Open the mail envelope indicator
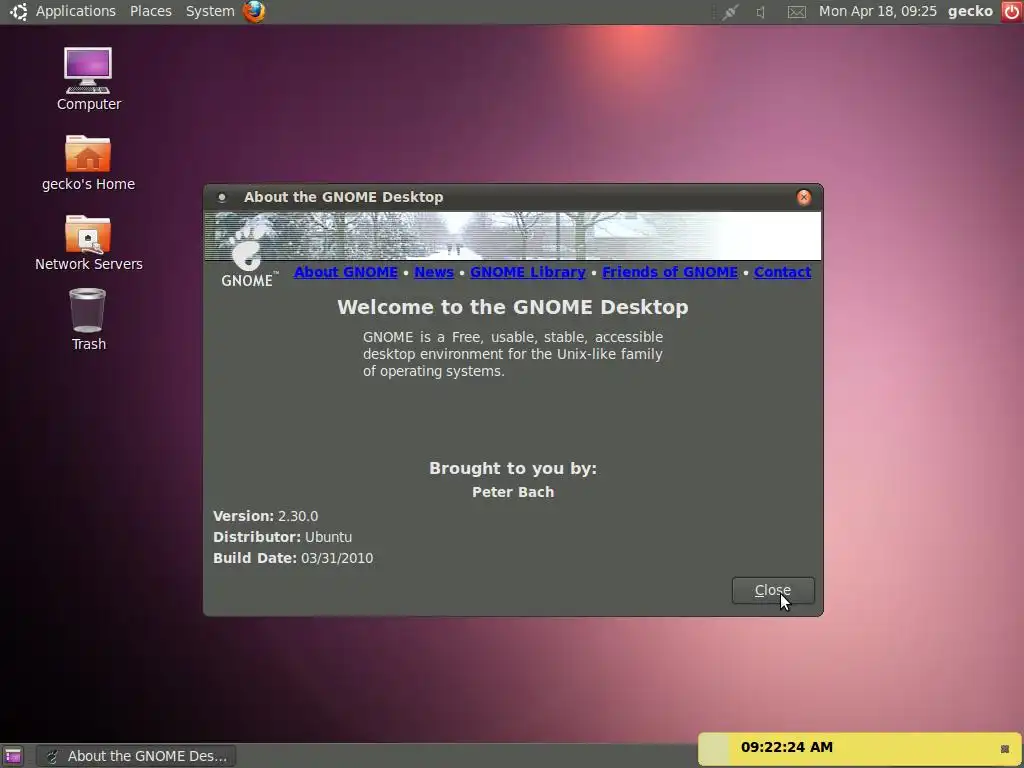 pos(797,12)
